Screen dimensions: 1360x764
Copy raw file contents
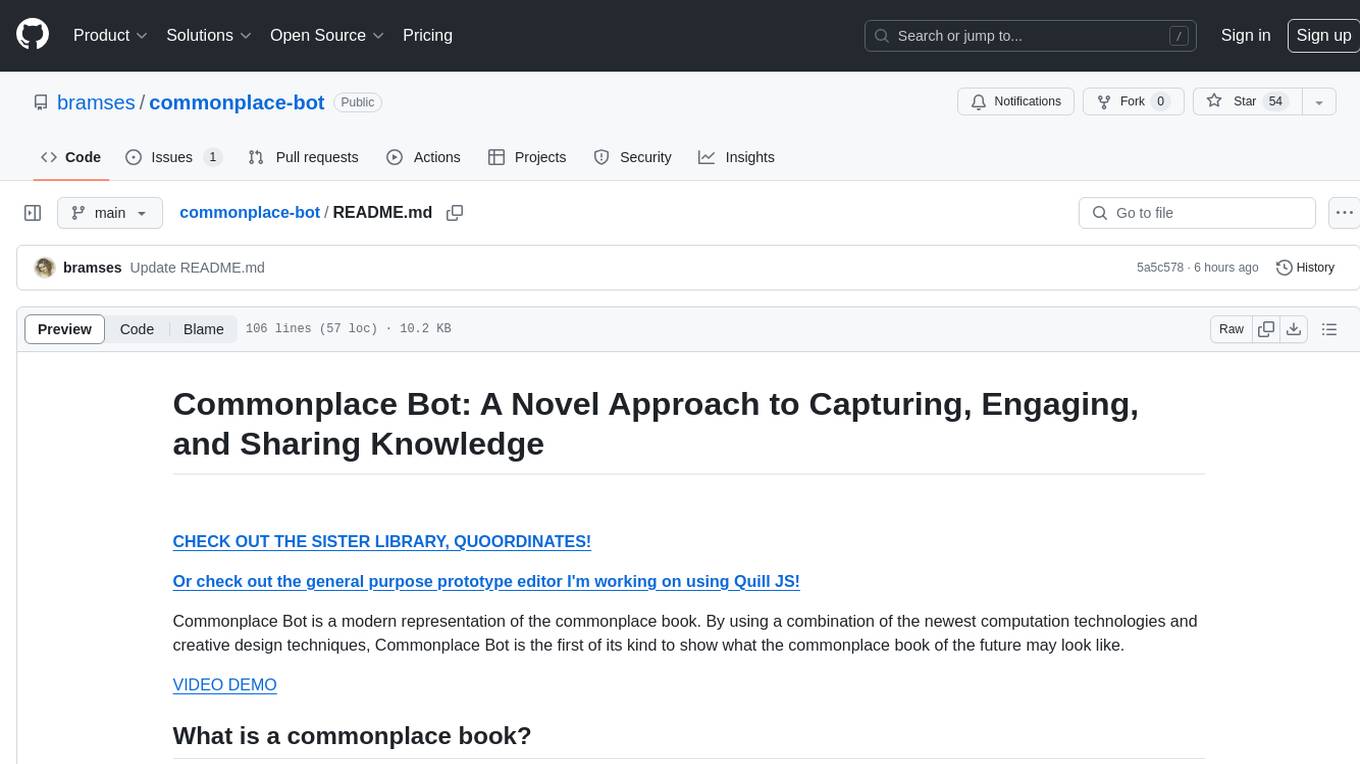[x=1266, y=329]
